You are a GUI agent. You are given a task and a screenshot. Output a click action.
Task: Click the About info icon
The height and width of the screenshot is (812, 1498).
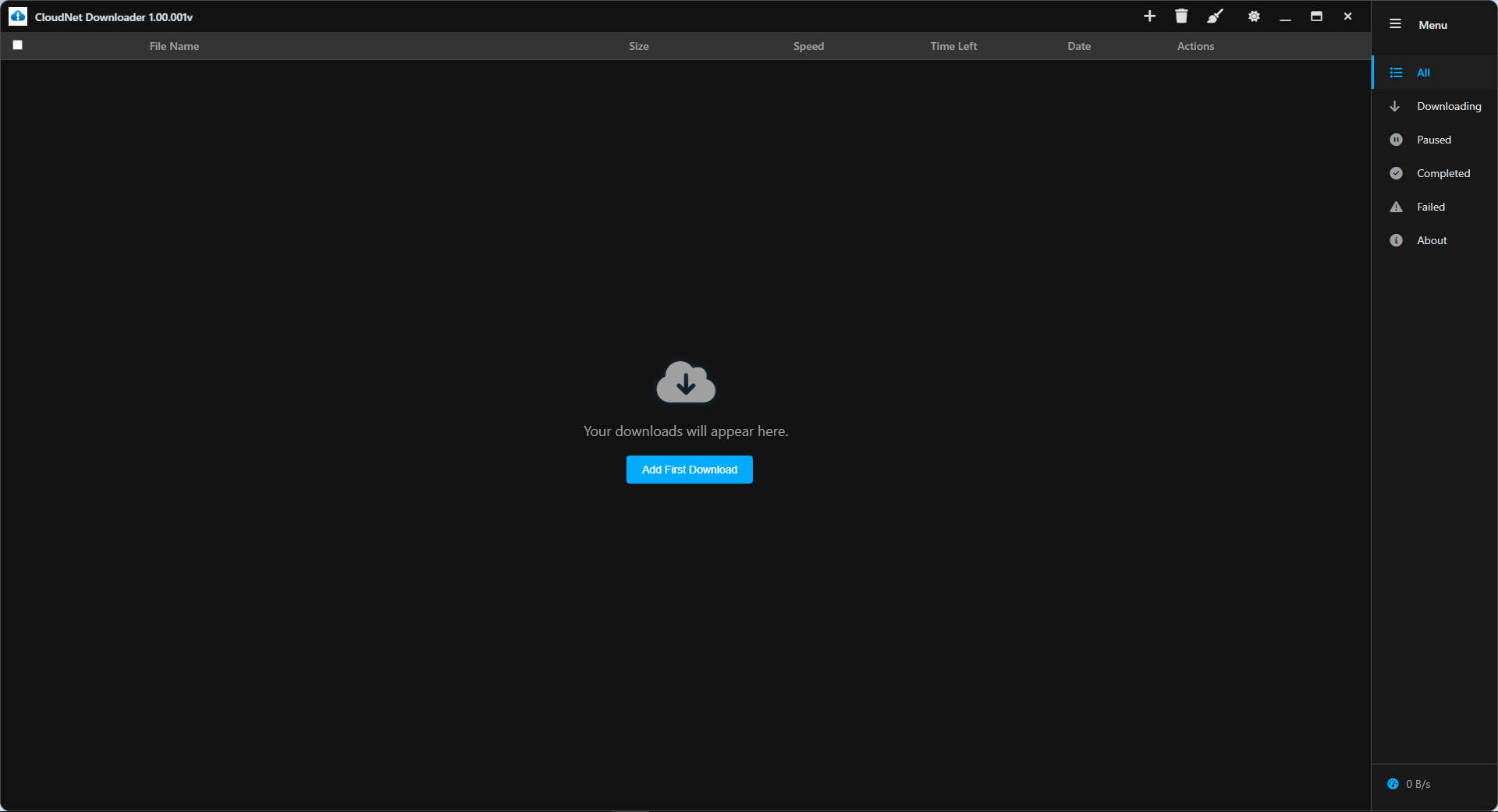pyautogui.click(x=1396, y=240)
